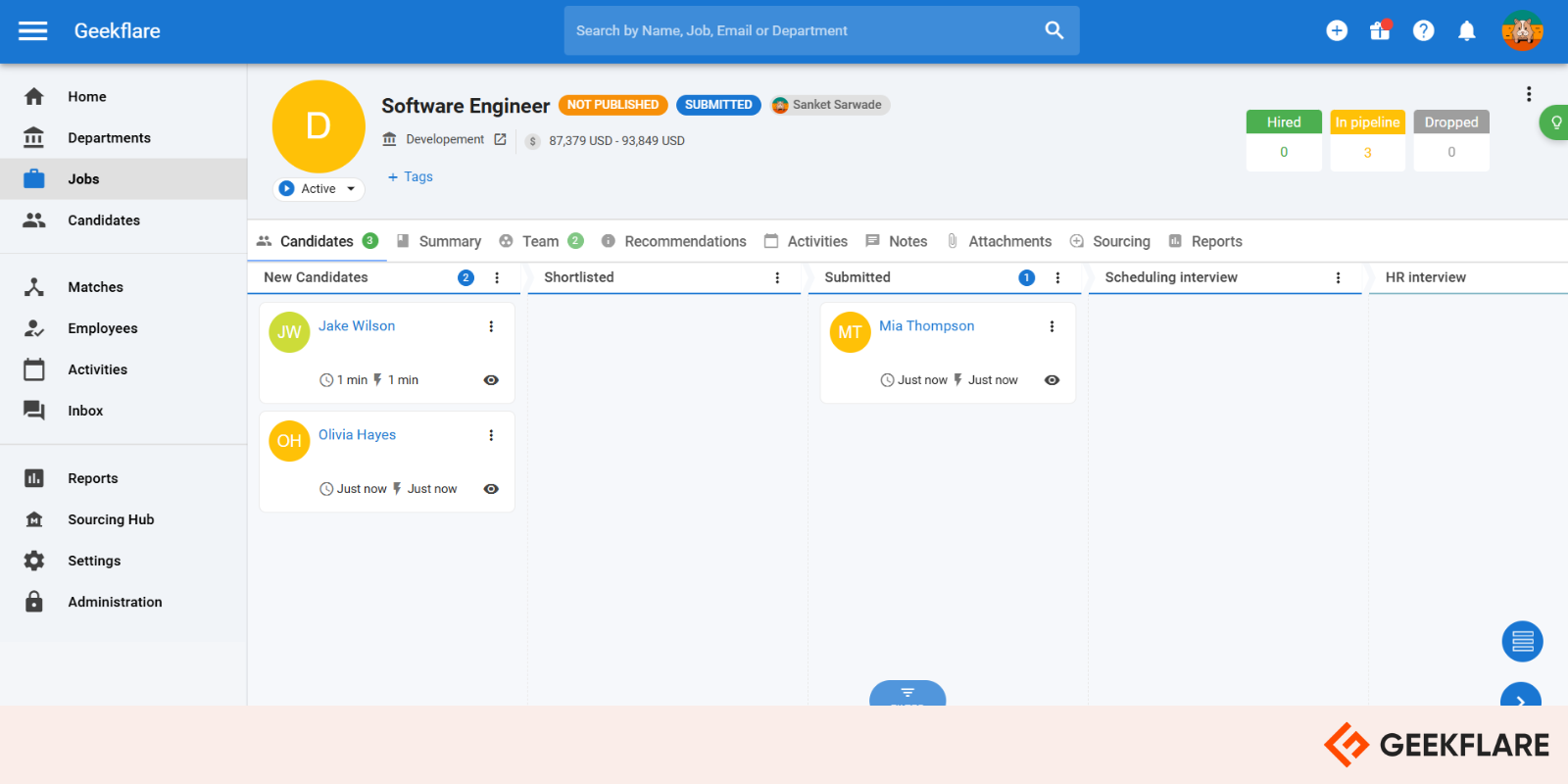Screen dimensions: 1568x784
Task: Open Jake Wilson card options menu
Action: pos(491,326)
